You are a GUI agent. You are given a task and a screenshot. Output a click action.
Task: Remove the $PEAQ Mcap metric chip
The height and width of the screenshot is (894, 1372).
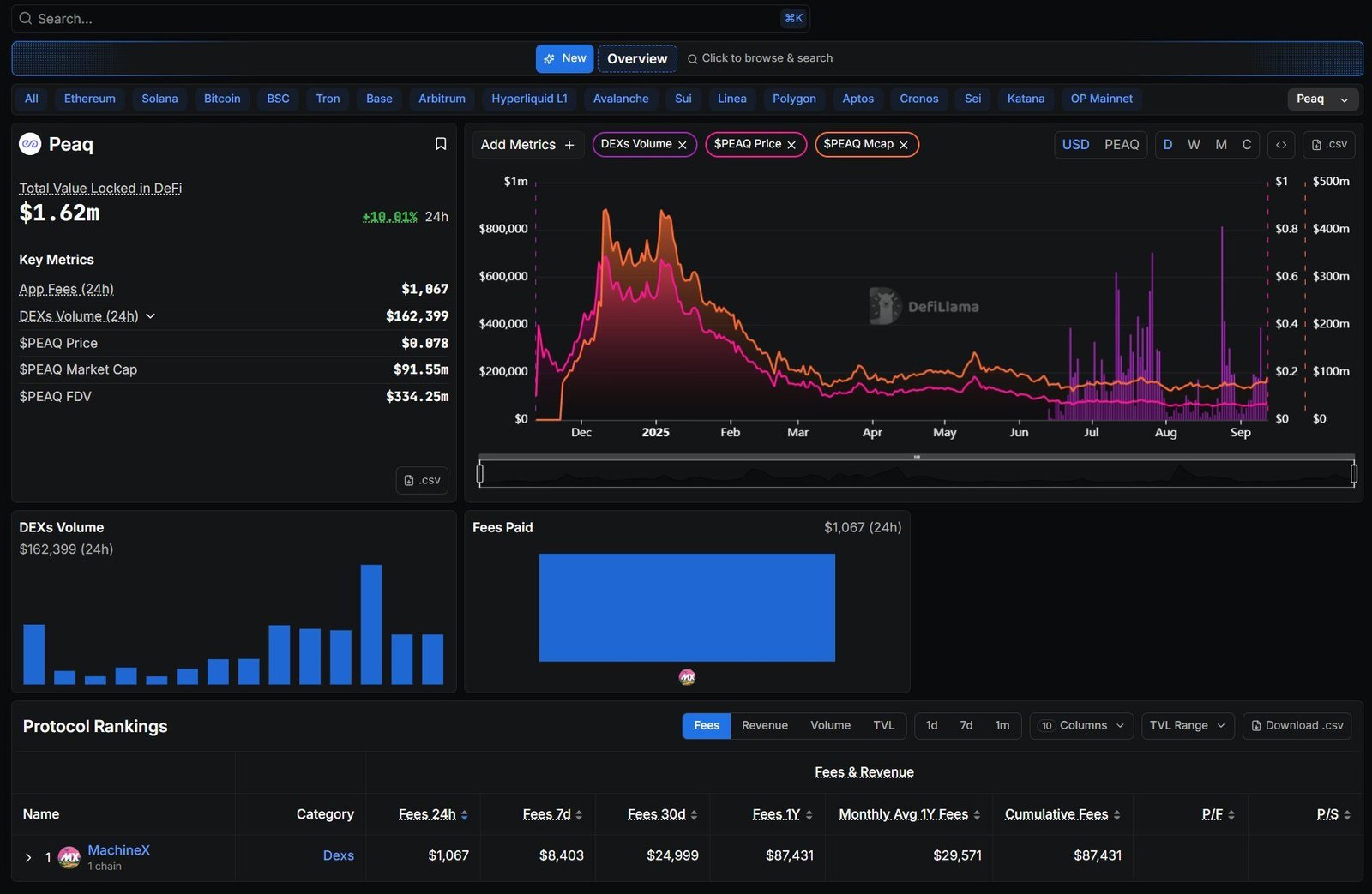pos(904,144)
